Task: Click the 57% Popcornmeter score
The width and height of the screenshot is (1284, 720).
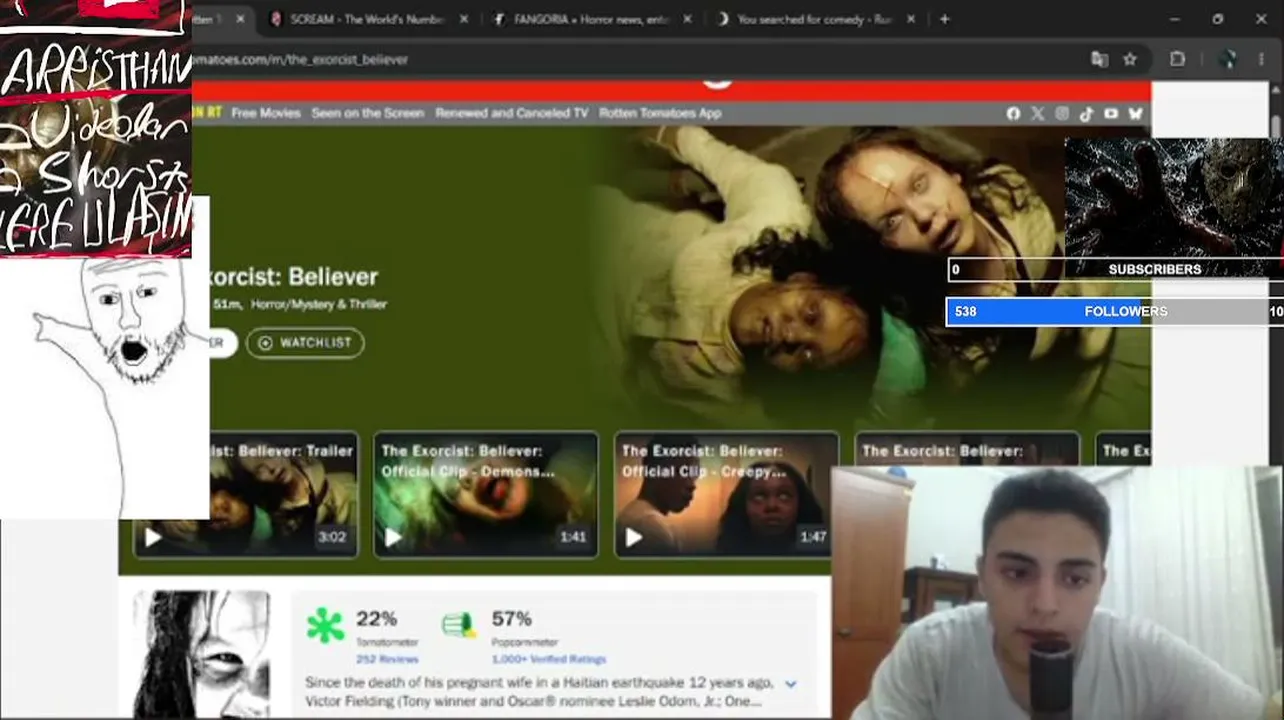Action: pyautogui.click(x=511, y=619)
